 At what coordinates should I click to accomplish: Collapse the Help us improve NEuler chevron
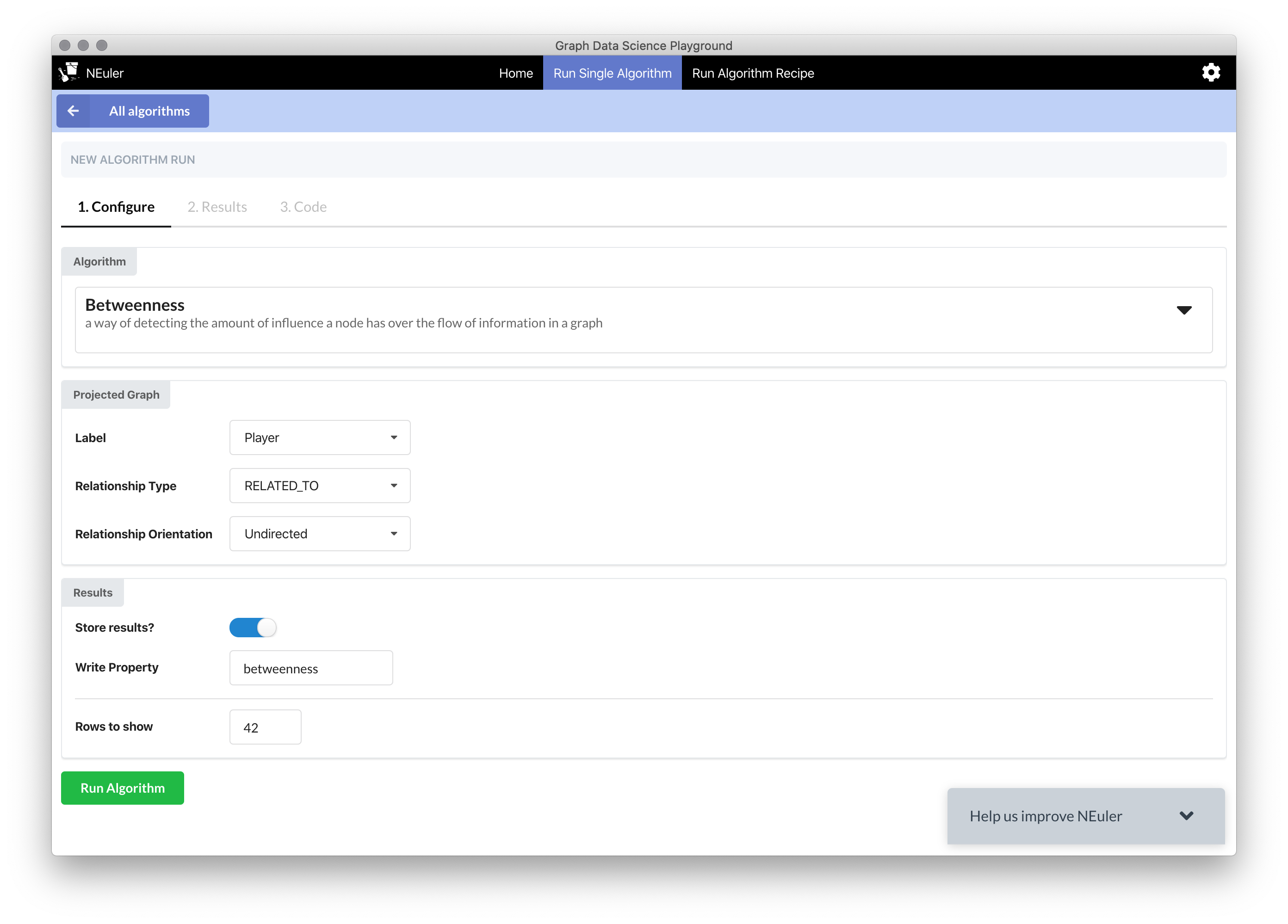click(1186, 816)
